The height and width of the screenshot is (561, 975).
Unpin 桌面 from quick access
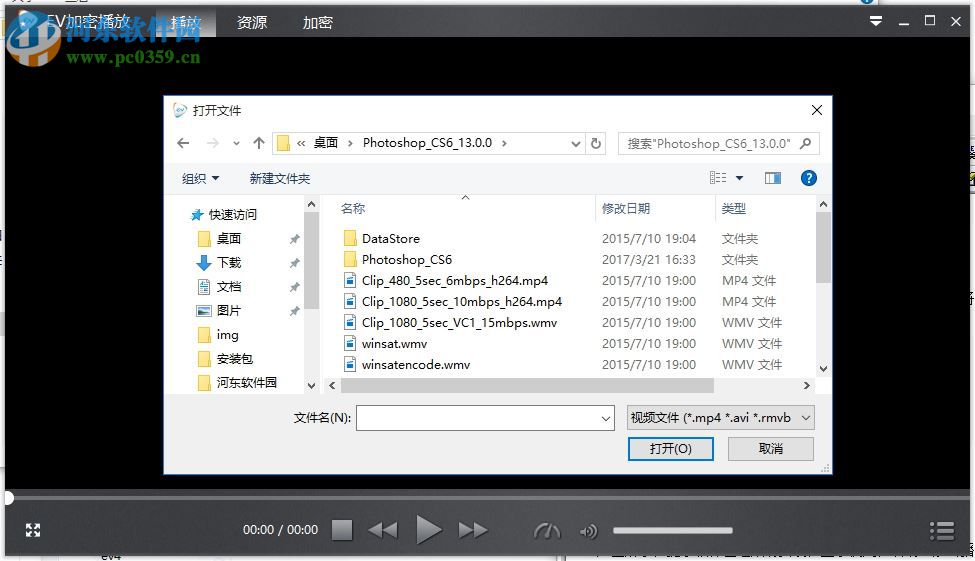pyautogui.click(x=294, y=239)
